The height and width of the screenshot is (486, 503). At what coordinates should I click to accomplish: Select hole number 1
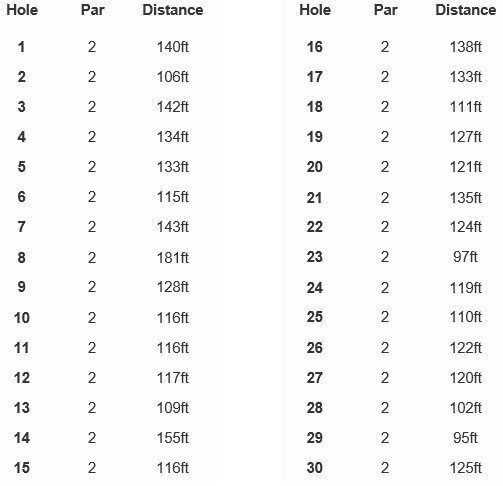coord(21,47)
